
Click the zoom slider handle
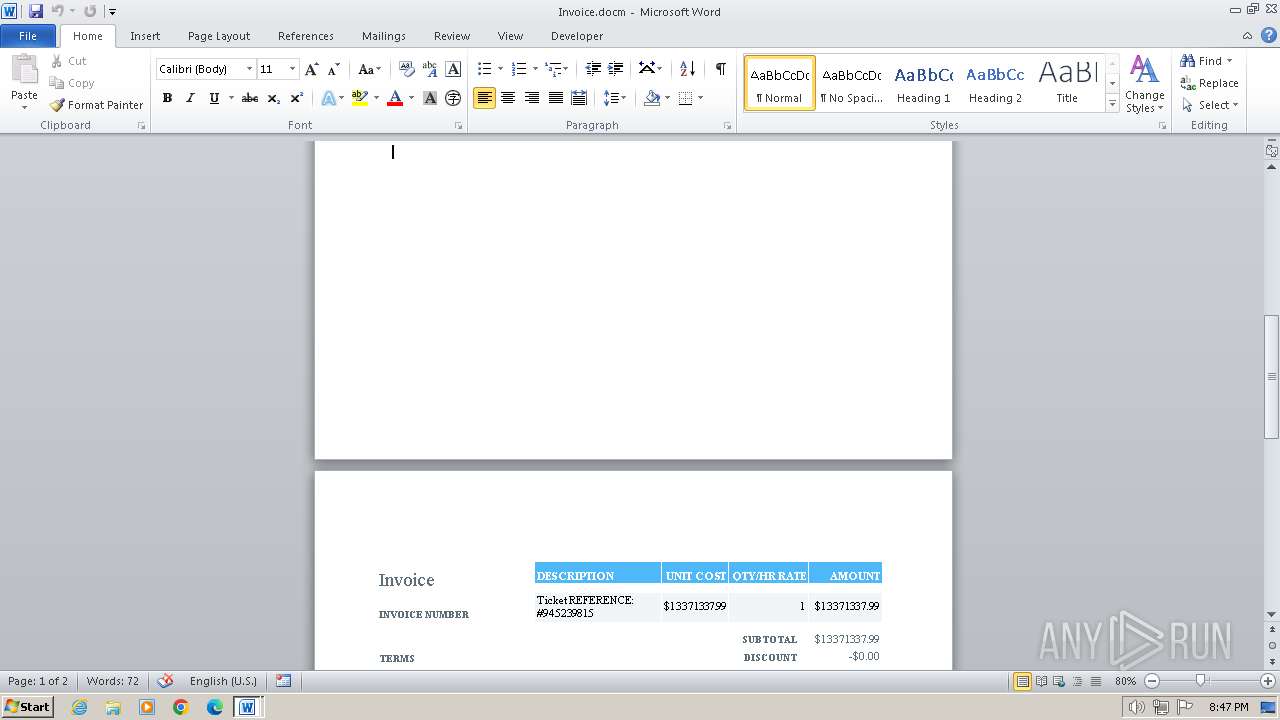point(1201,681)
